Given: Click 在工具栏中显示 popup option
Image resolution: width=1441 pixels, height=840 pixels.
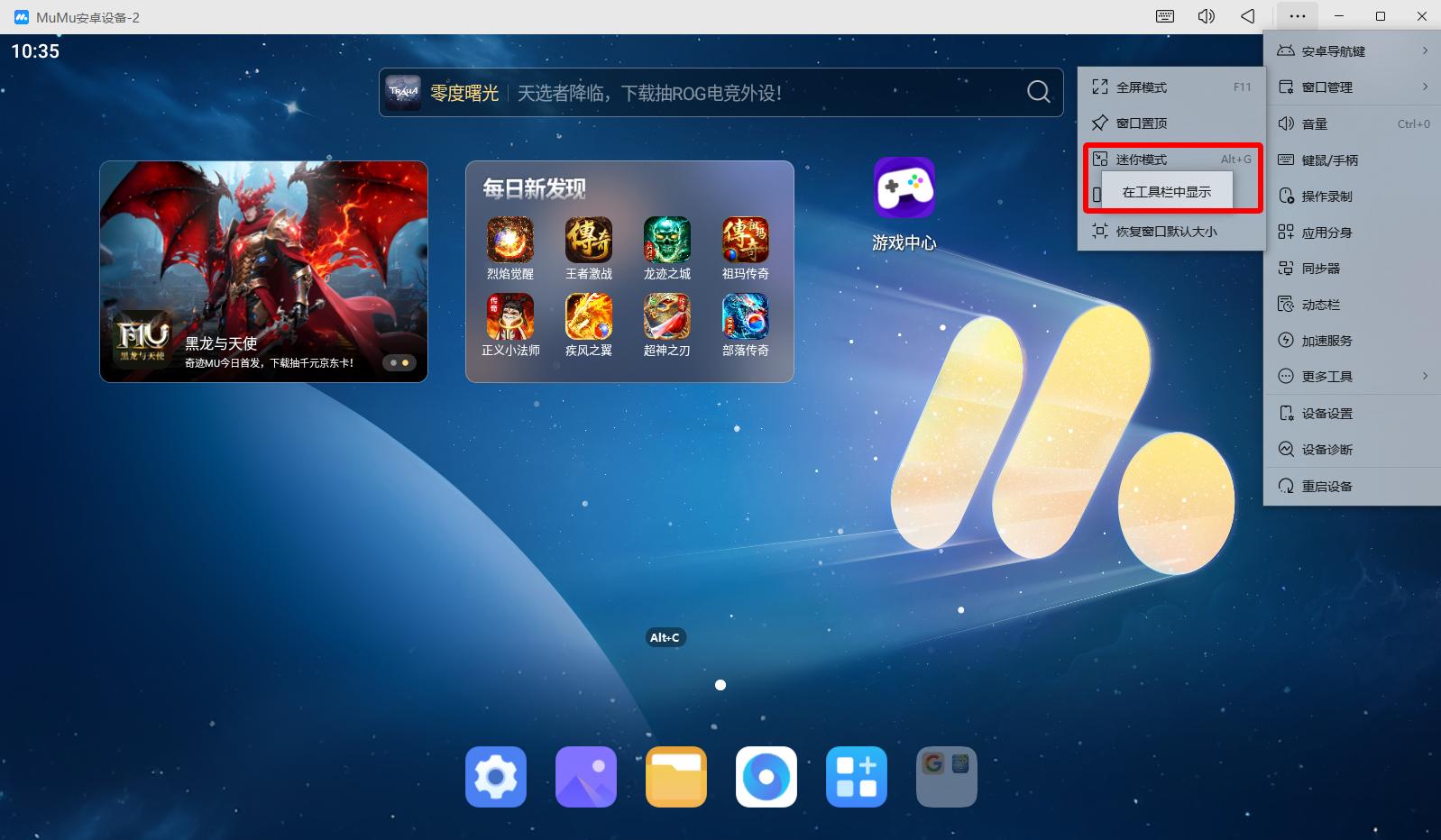Looking at the screenshot, I should [1166, 192].
